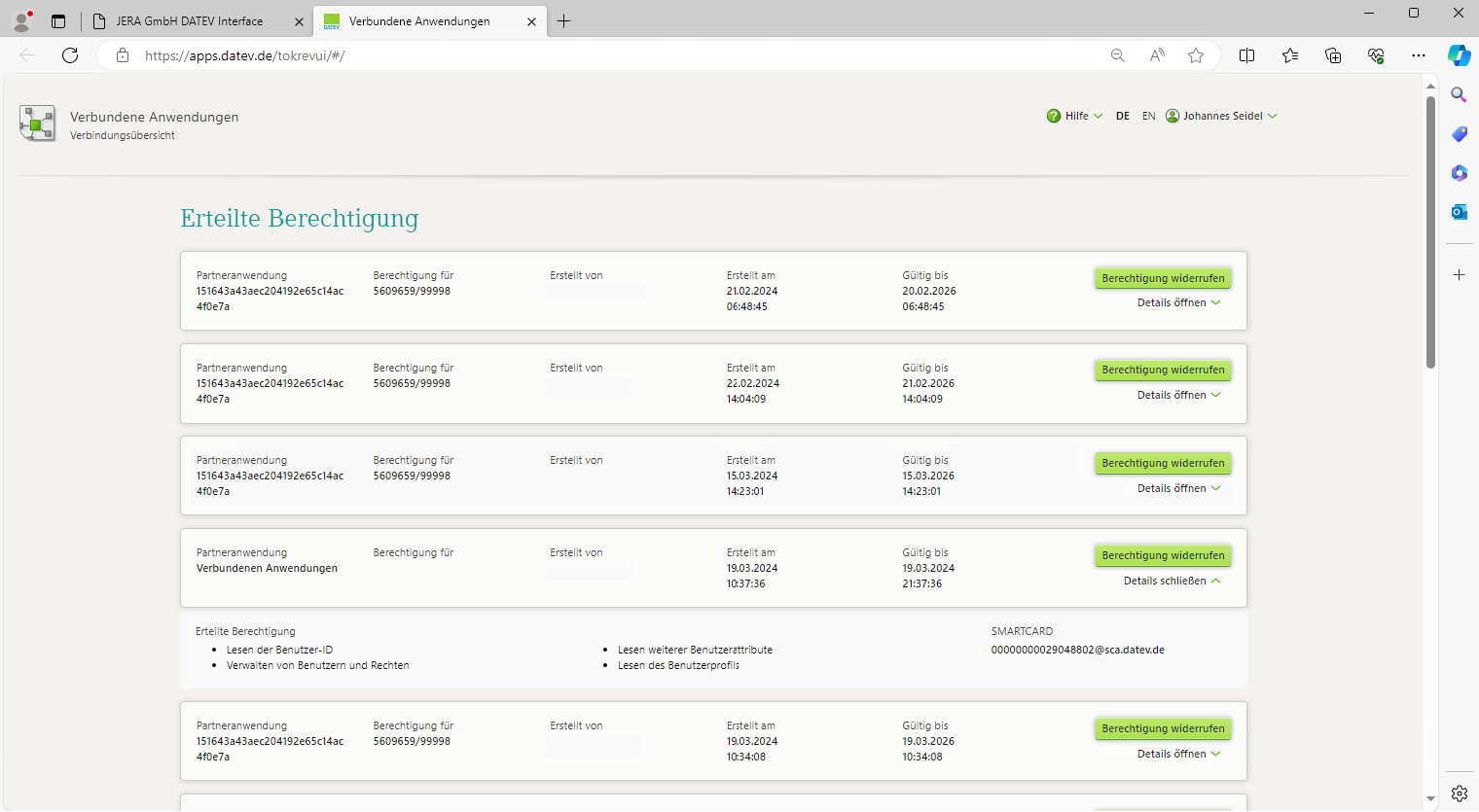This screenshot has width=1479, height=812.
Task: Collapse details with Details schließen
Action: coord(1172,581)
